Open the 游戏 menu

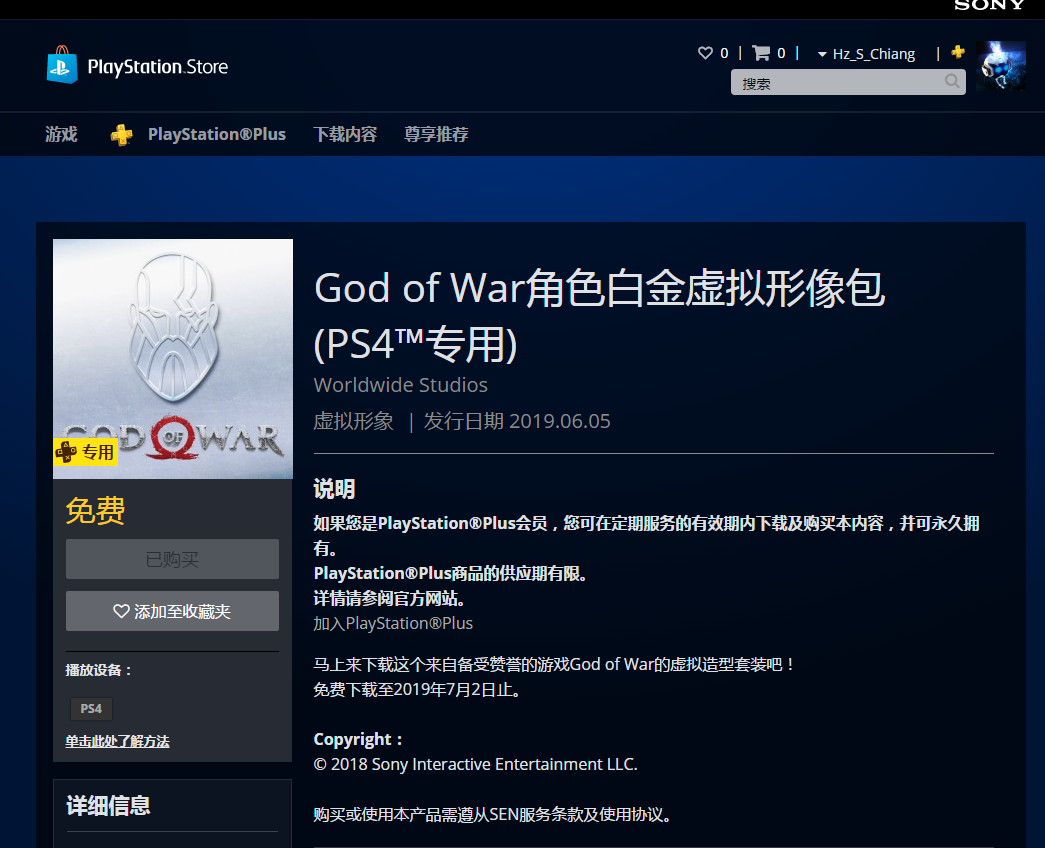click(x=61, y=134)
